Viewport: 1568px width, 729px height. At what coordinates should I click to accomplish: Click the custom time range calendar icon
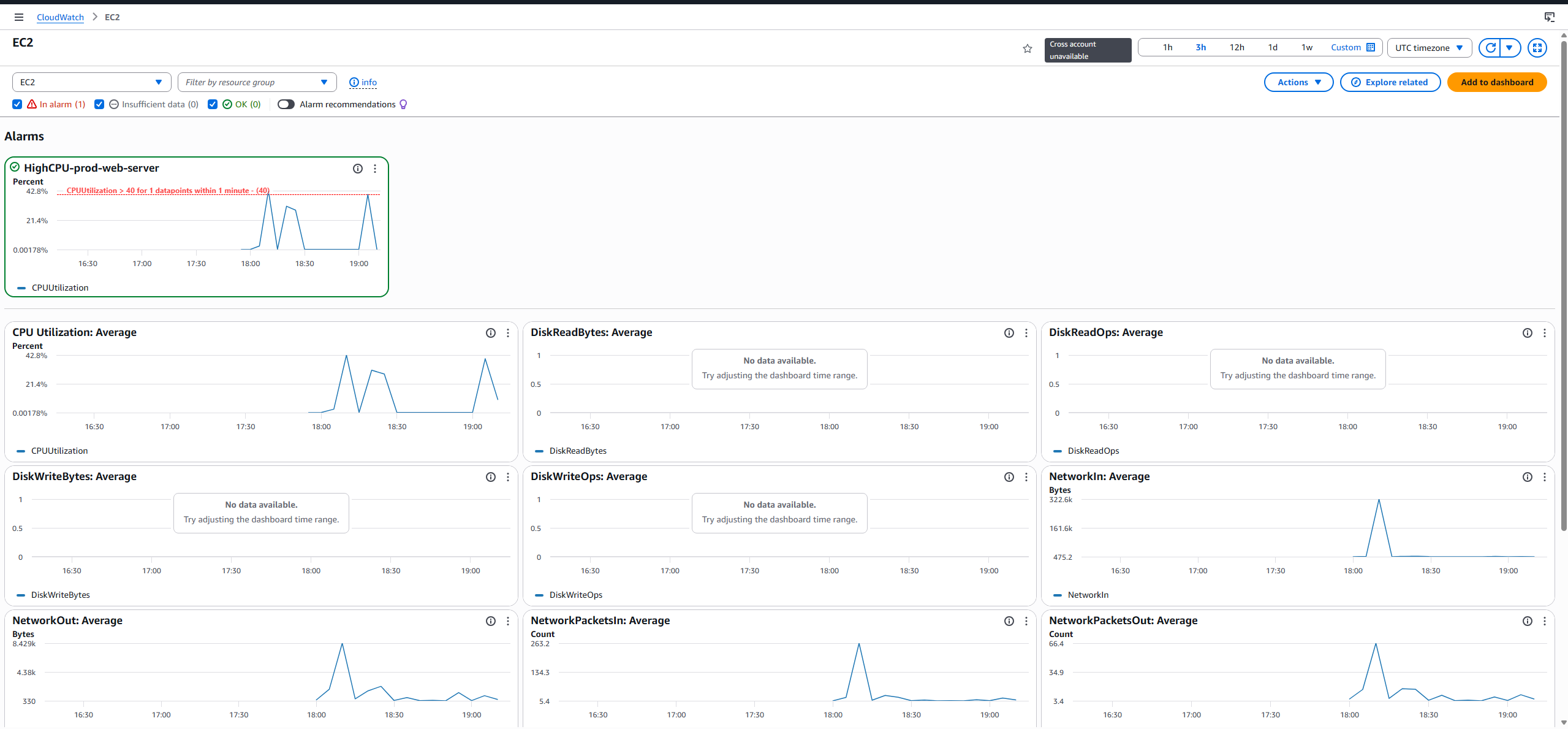(x=1371, y=47)
